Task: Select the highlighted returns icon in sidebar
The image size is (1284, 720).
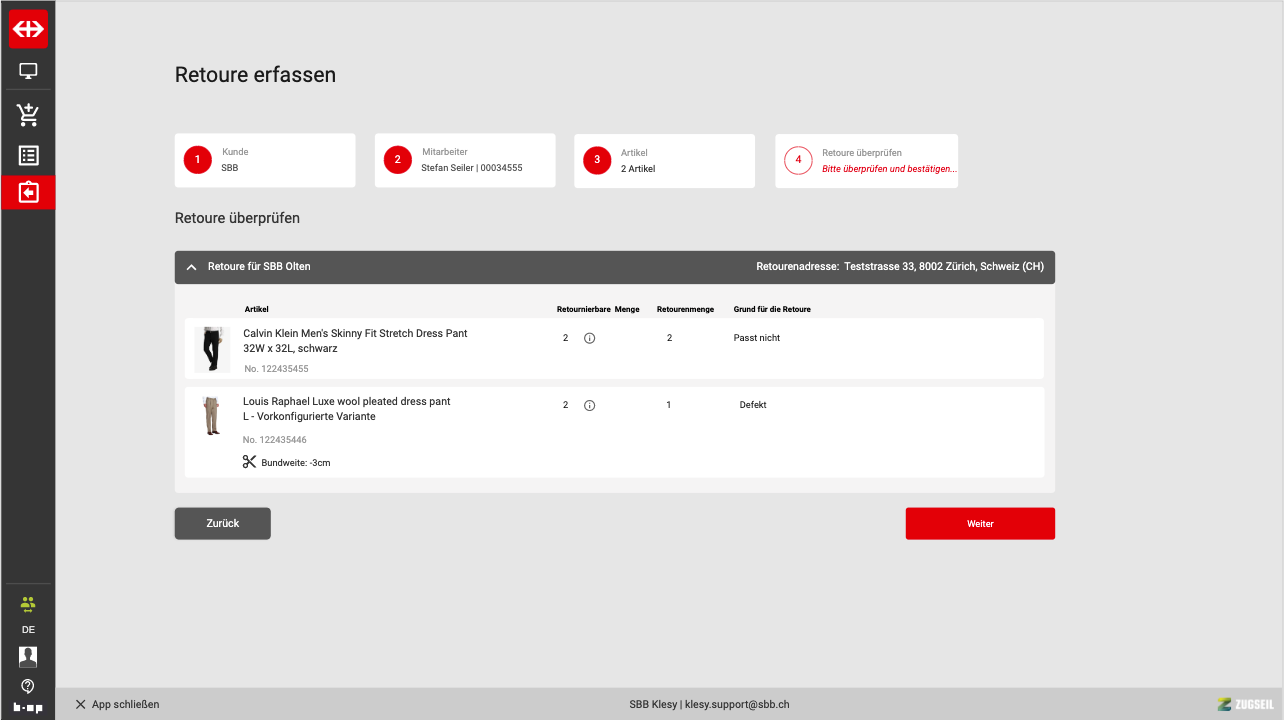Action: pyautogui.click(x=28, y=192)
